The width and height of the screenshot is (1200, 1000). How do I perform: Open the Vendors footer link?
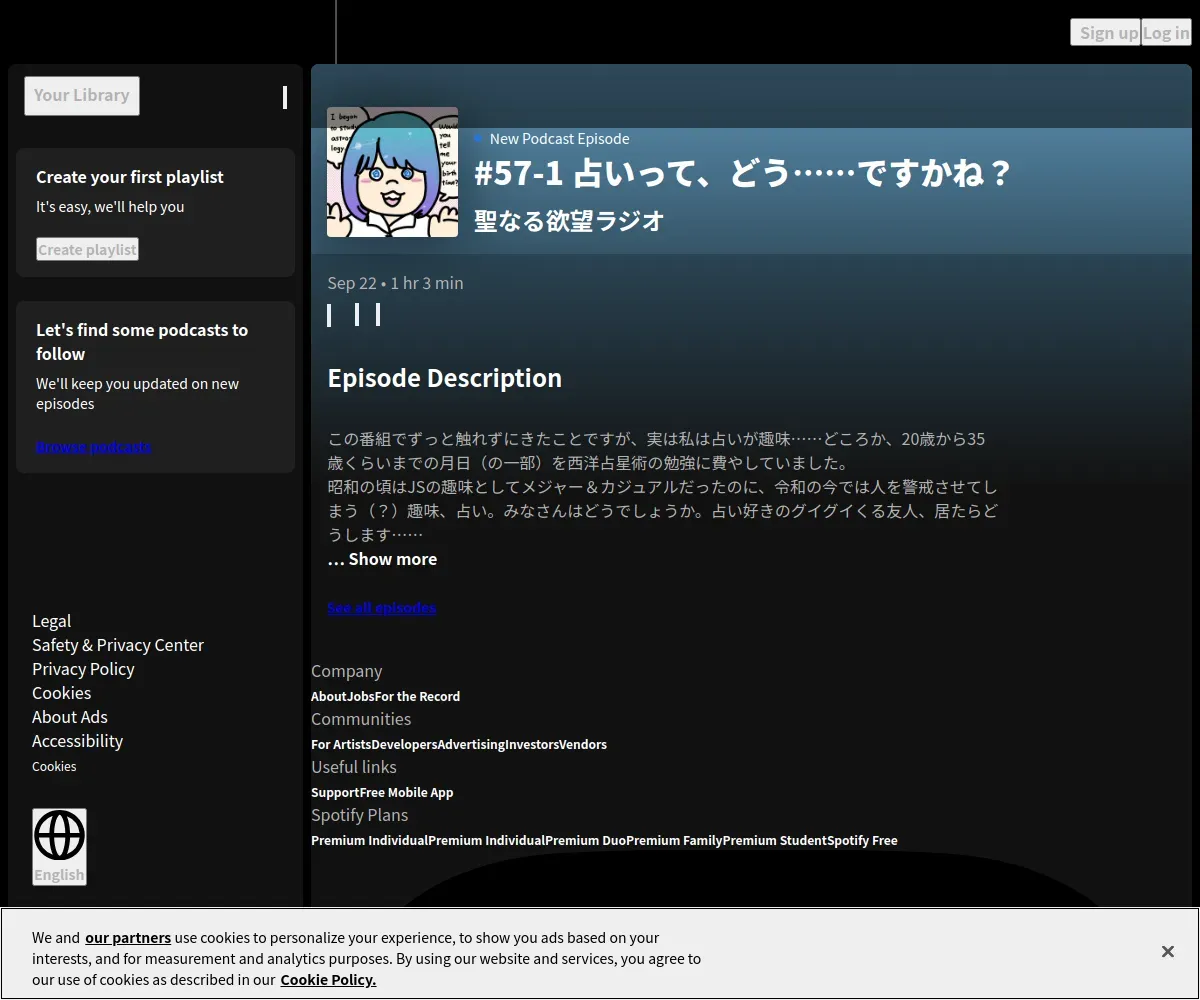[583, 744]
